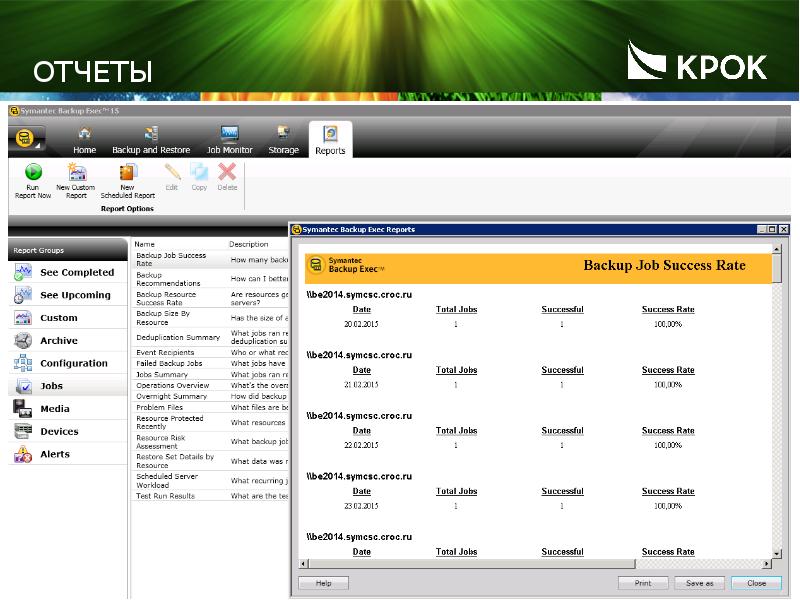This screenshot has width=800, height=600.
Task: Select the Alerts report group
Action: 68,454
